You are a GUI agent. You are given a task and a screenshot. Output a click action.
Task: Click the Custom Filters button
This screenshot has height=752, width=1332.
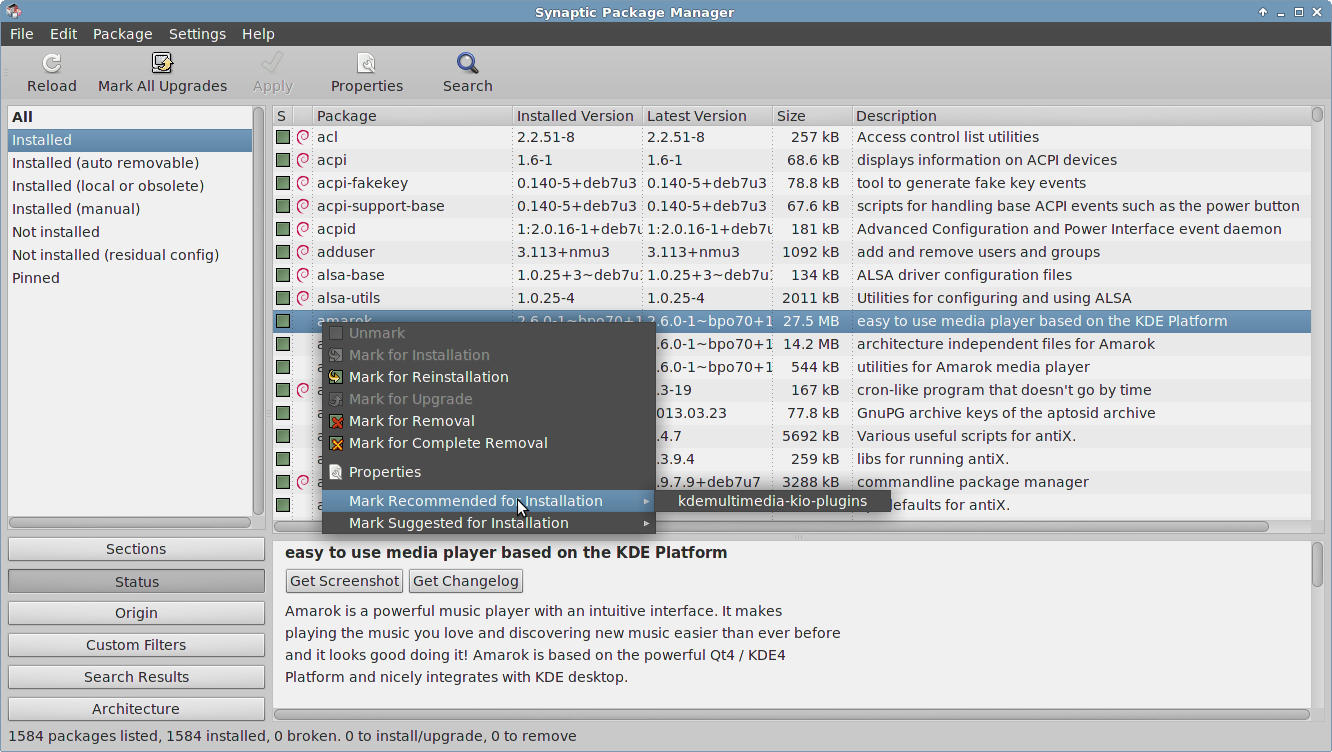pos(136,645)
